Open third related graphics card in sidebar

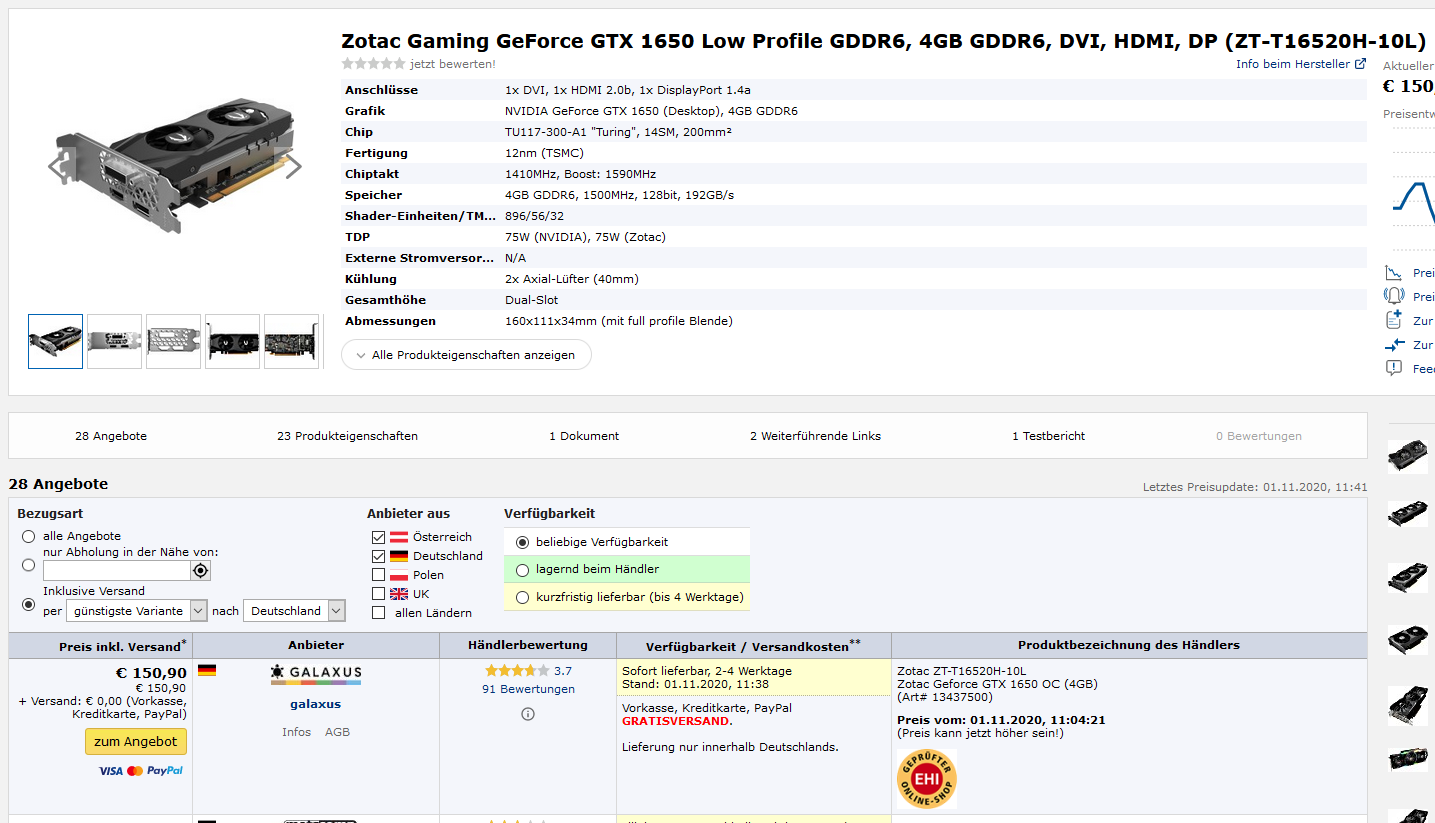1408,577
